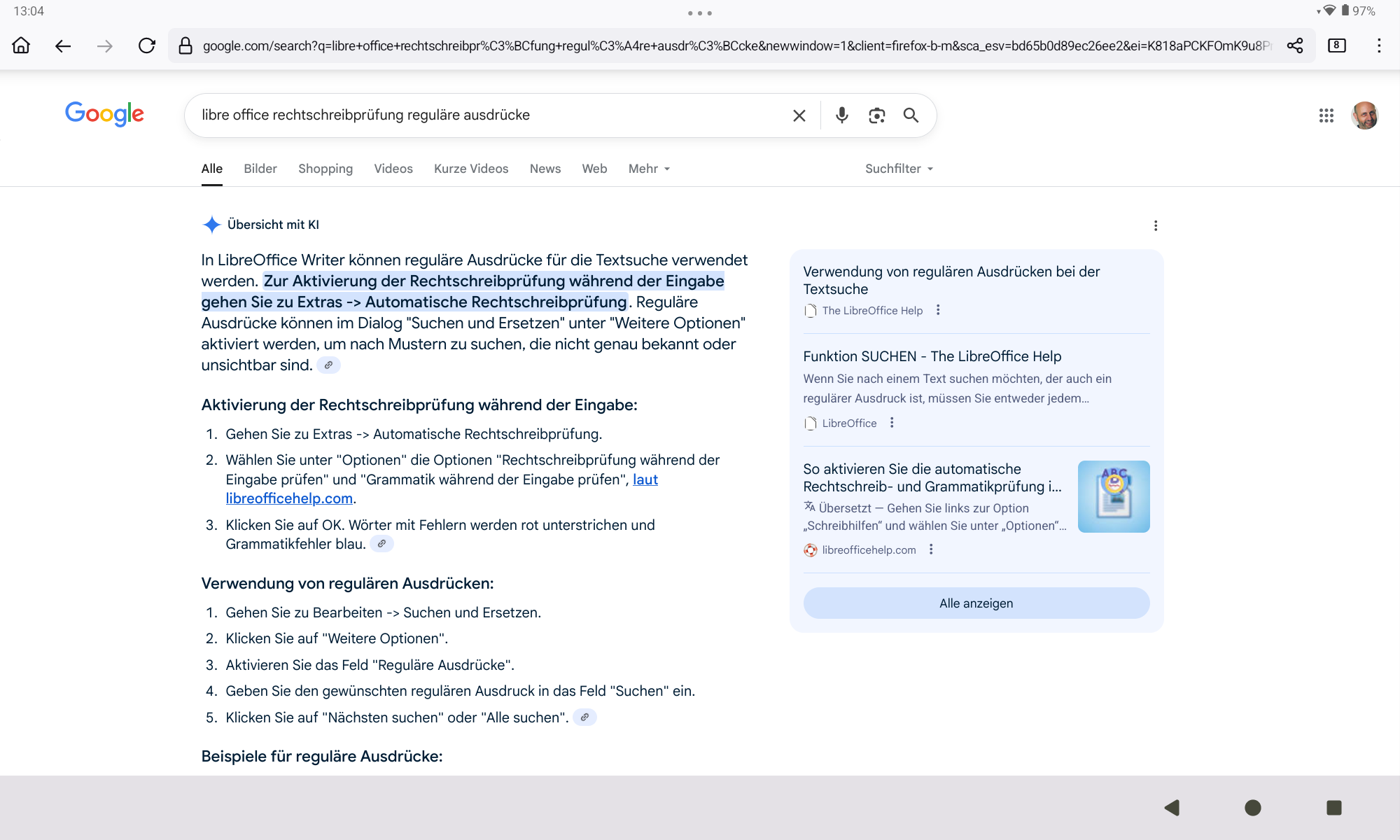Viewport: 1400px width, 840px height.
Task: Open the browser three-dot menu
Action: [1379, 45]
